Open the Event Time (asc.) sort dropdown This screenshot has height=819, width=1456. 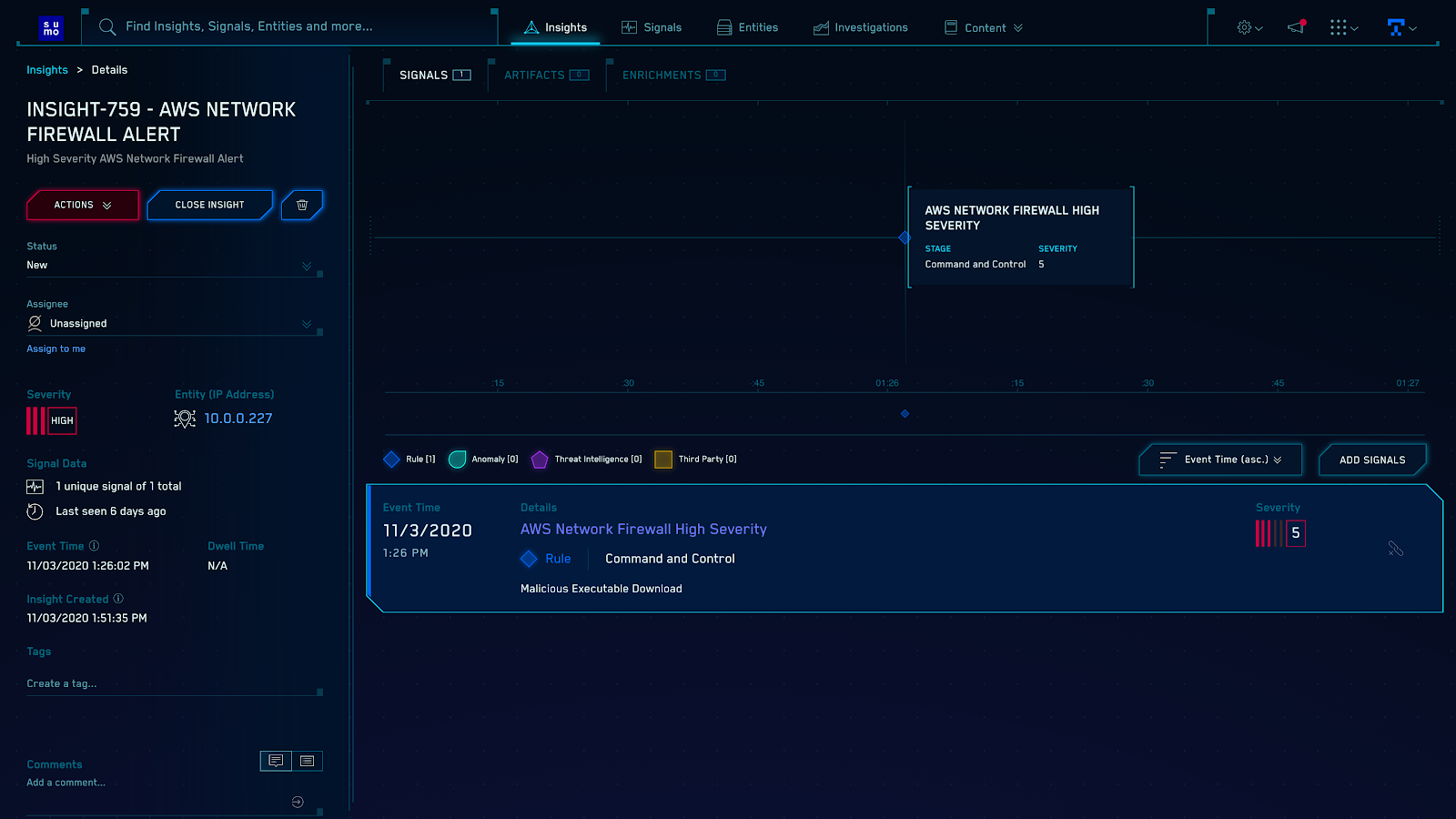point(1220,460)
